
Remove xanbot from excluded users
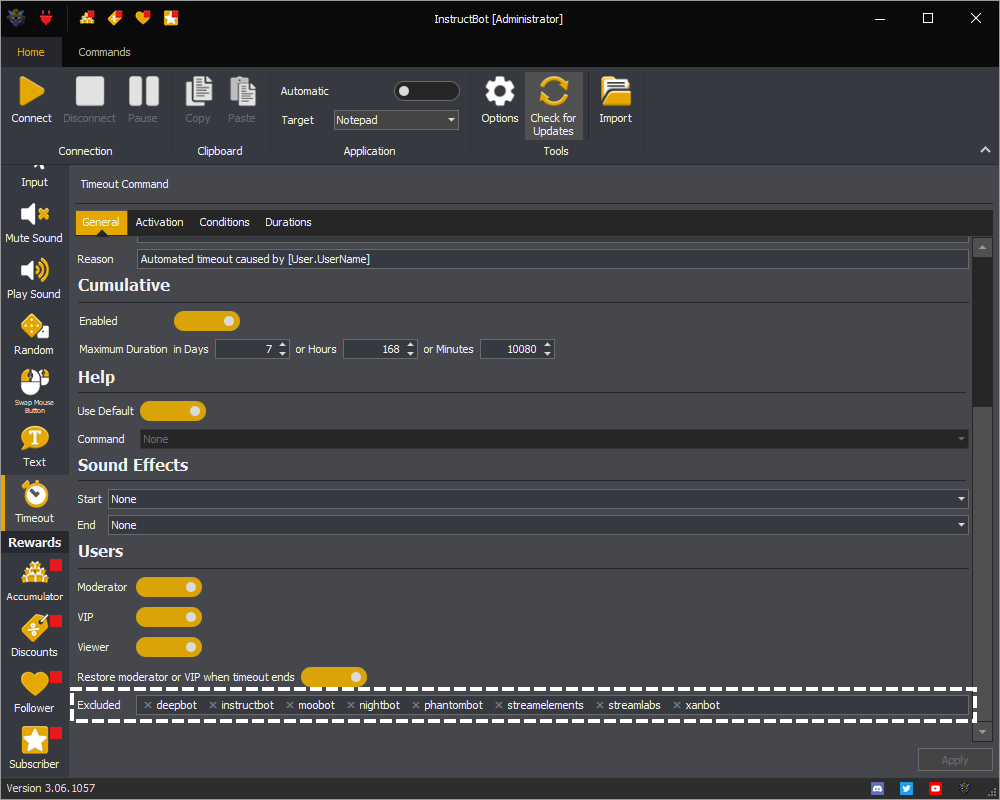[677, 705]
